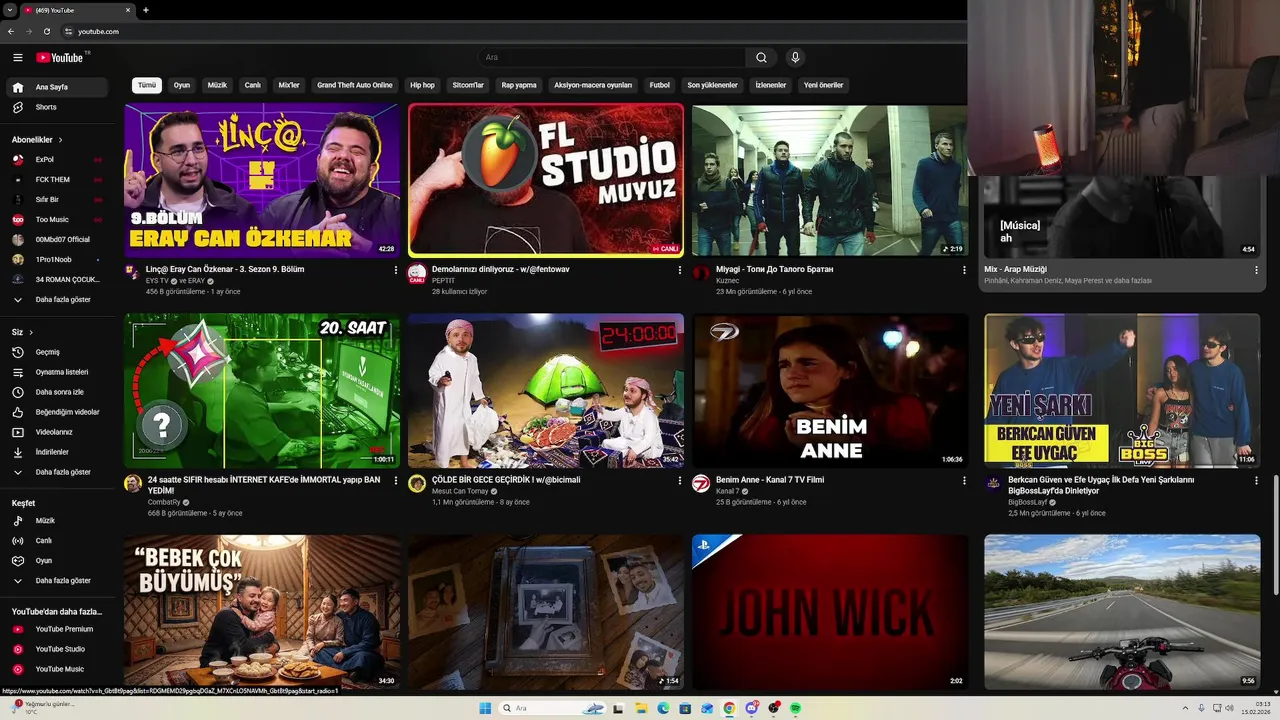Select the Müzik filter chip
This screenshot has width=1280, height=720.
click(x=217, y=85)
